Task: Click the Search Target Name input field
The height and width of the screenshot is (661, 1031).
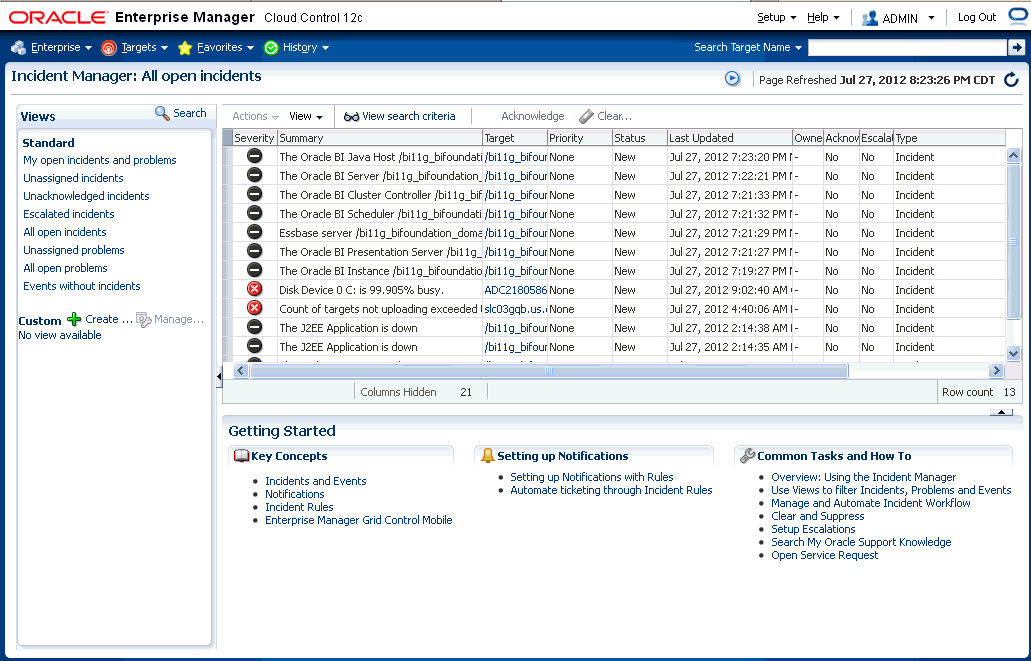Action: 907,47
